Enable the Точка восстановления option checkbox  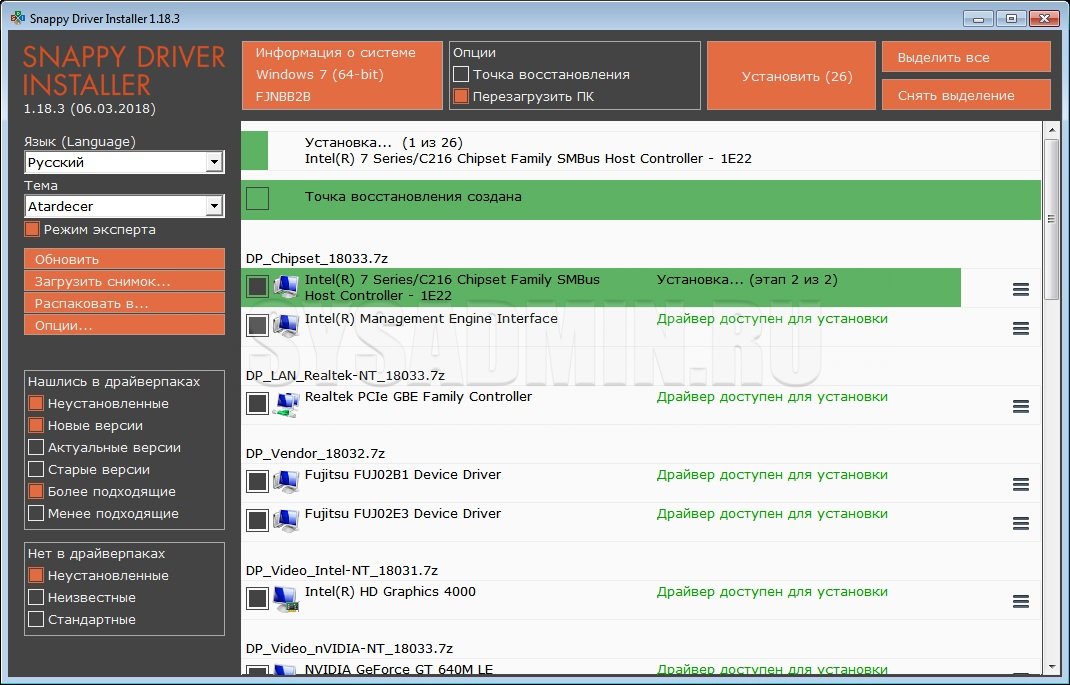click(461, 74)
